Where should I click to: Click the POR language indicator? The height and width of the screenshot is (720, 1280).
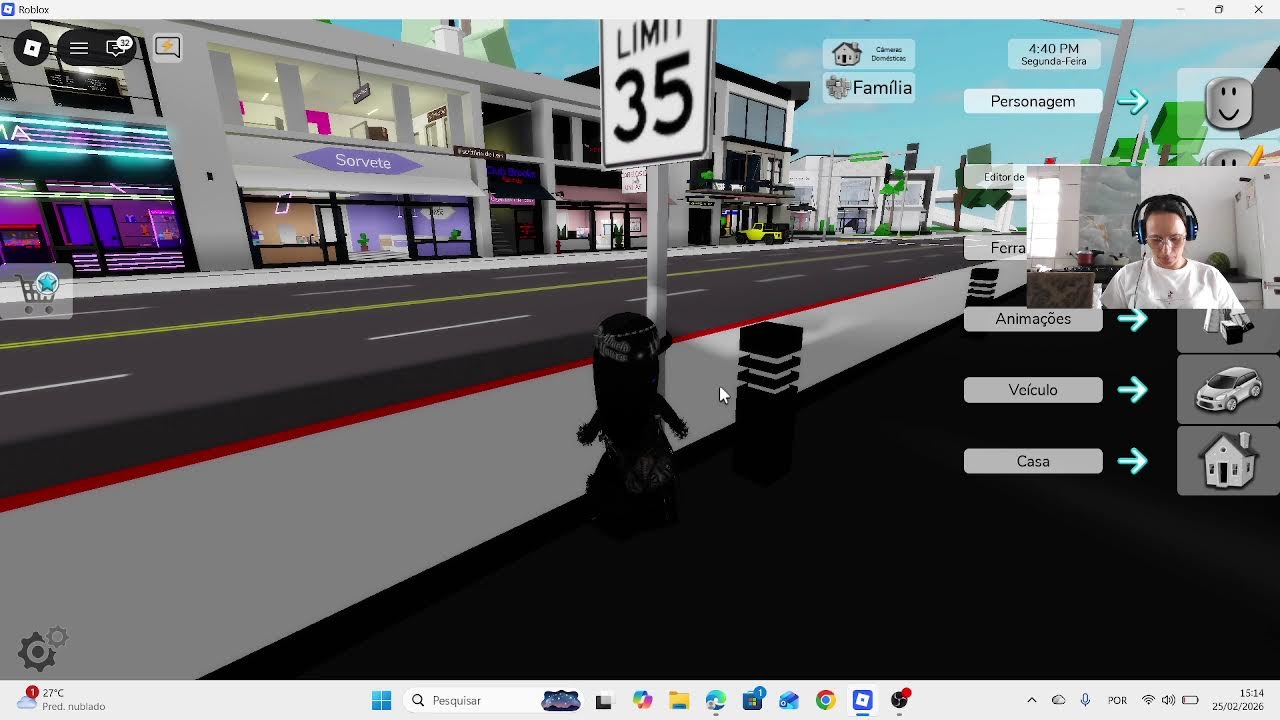coord(1117,700)
